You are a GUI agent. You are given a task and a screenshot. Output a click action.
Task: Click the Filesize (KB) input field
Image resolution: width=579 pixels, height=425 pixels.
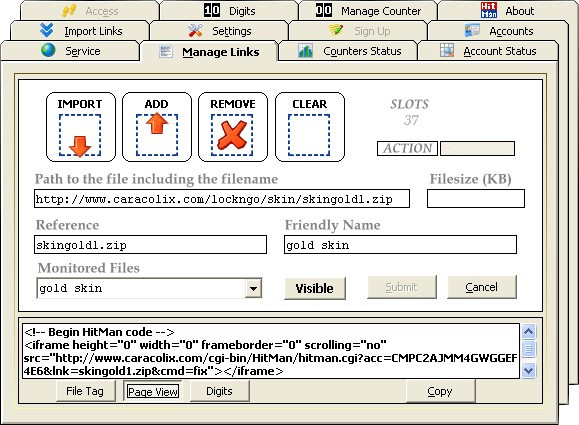[x=476, y=199]
